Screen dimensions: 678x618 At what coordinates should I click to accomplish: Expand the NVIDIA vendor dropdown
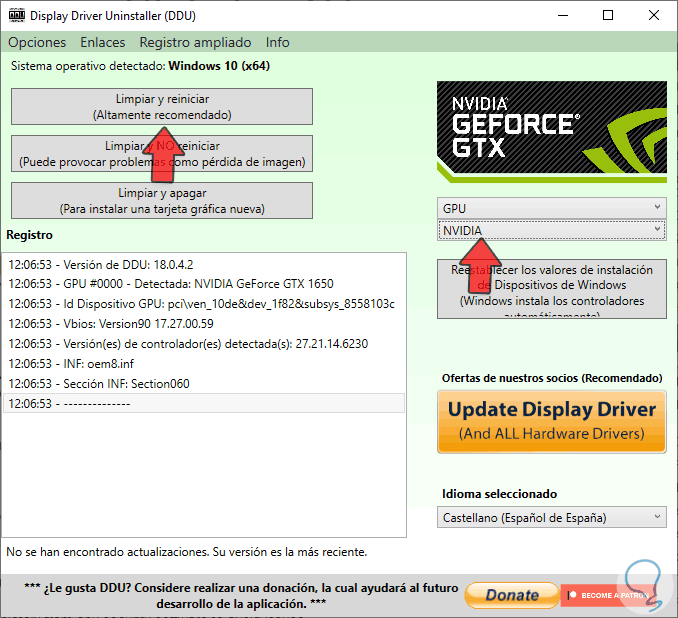click(551, 231)
